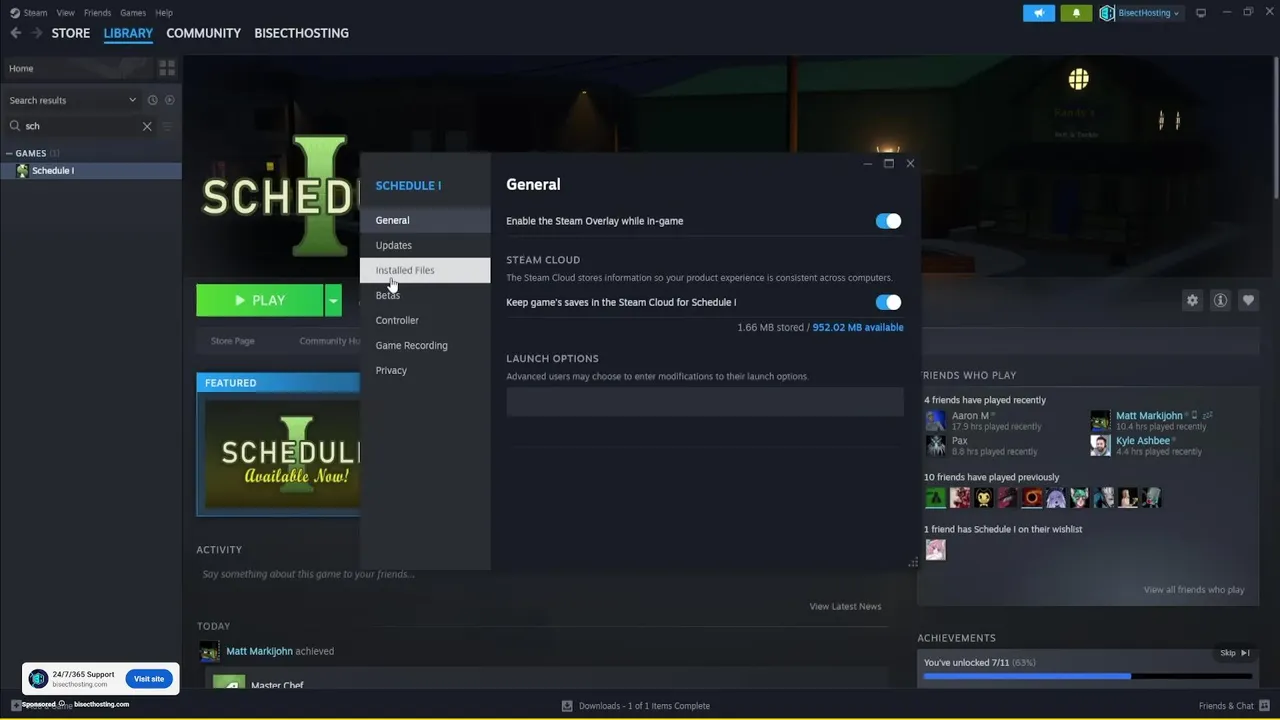The width and height of the screenshot is (1280, 720).
Task: Click the favorite heart icon
Action: 1248,300
